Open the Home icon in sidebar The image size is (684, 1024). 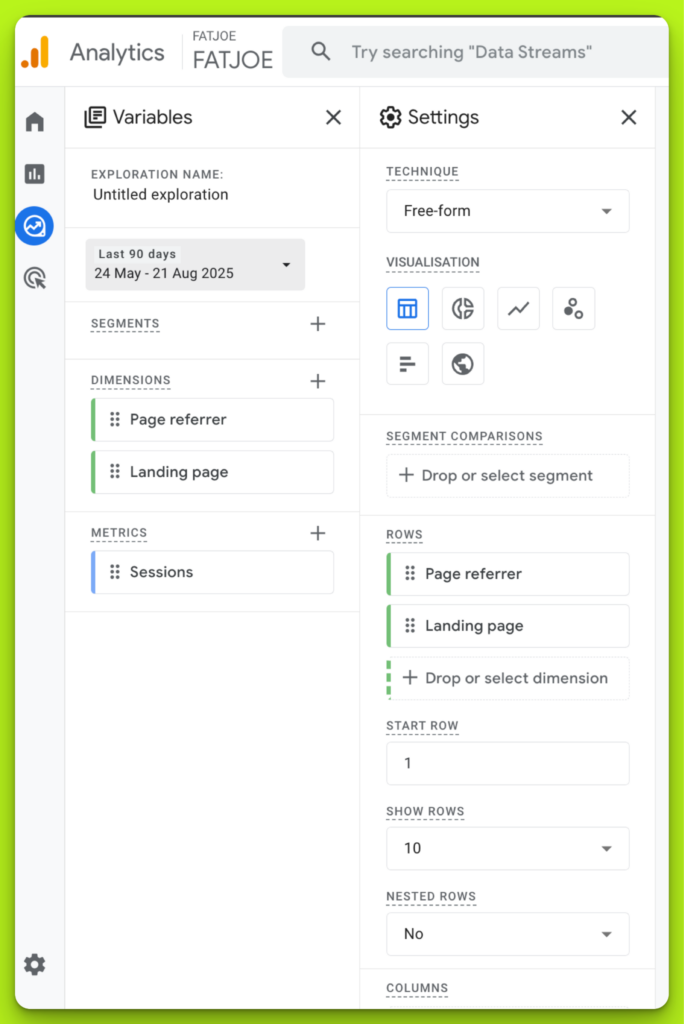click(x=35, y=121)
